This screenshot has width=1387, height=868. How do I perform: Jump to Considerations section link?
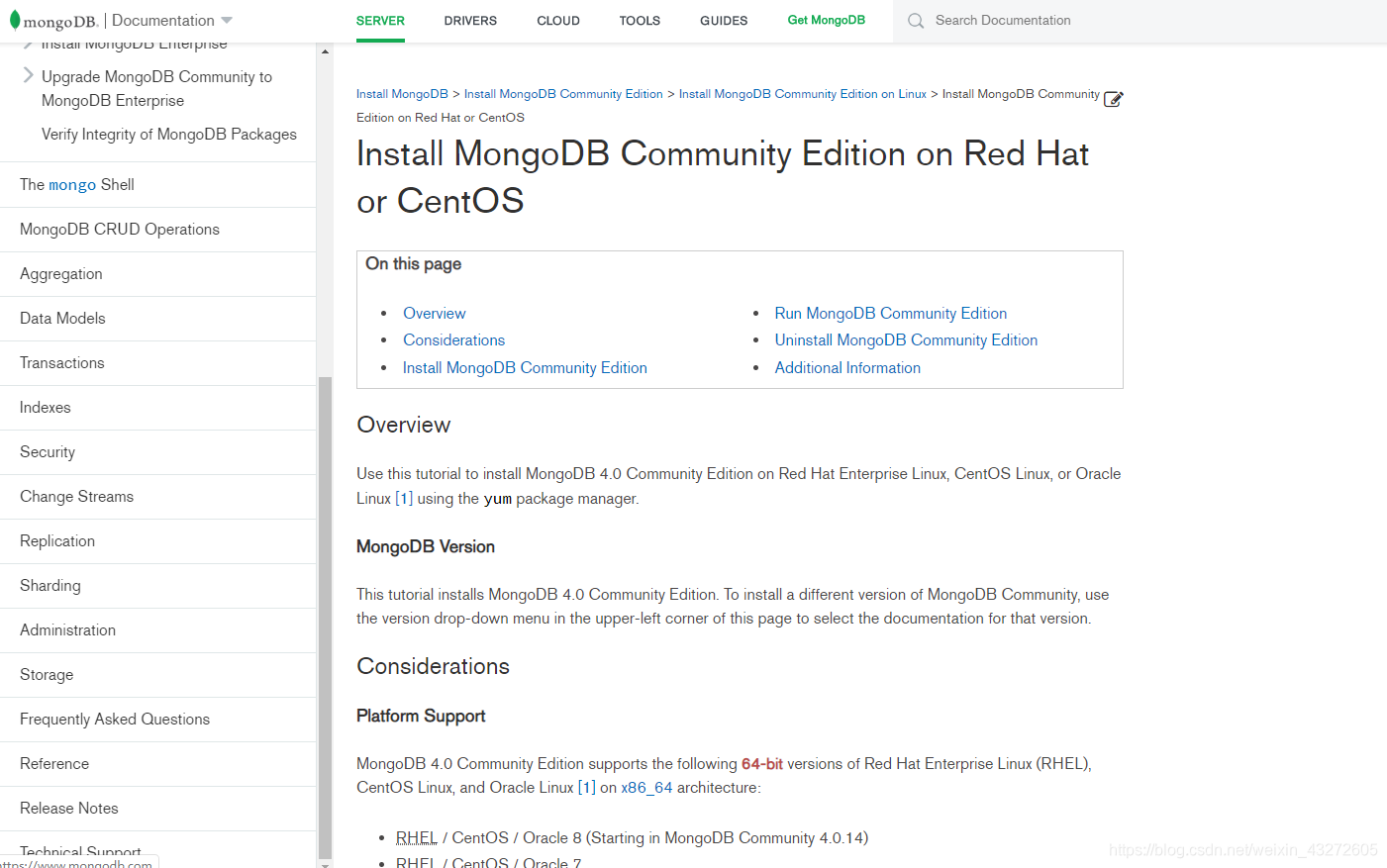[453, 339]
